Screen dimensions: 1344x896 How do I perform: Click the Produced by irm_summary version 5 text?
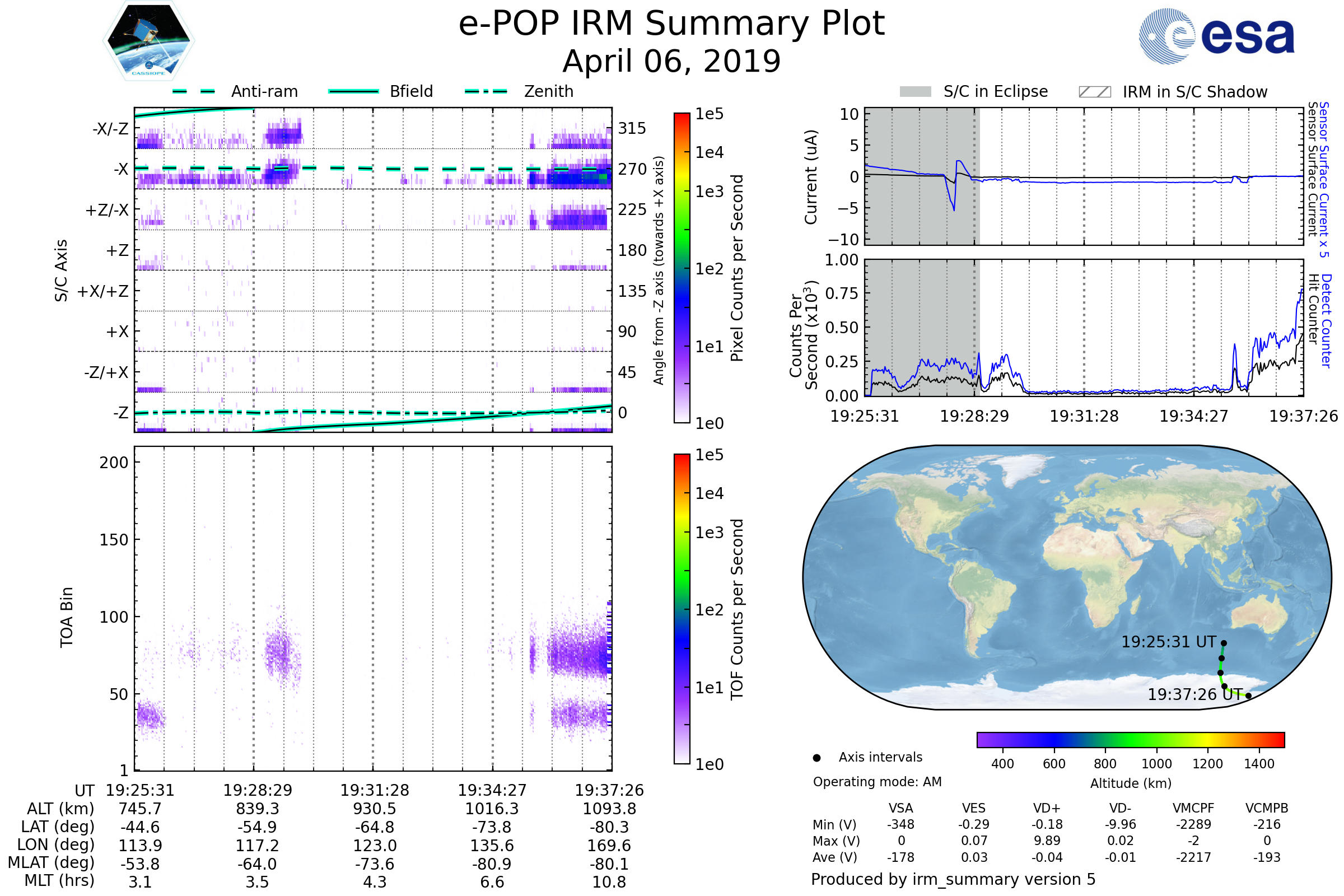tap(953, 879)
